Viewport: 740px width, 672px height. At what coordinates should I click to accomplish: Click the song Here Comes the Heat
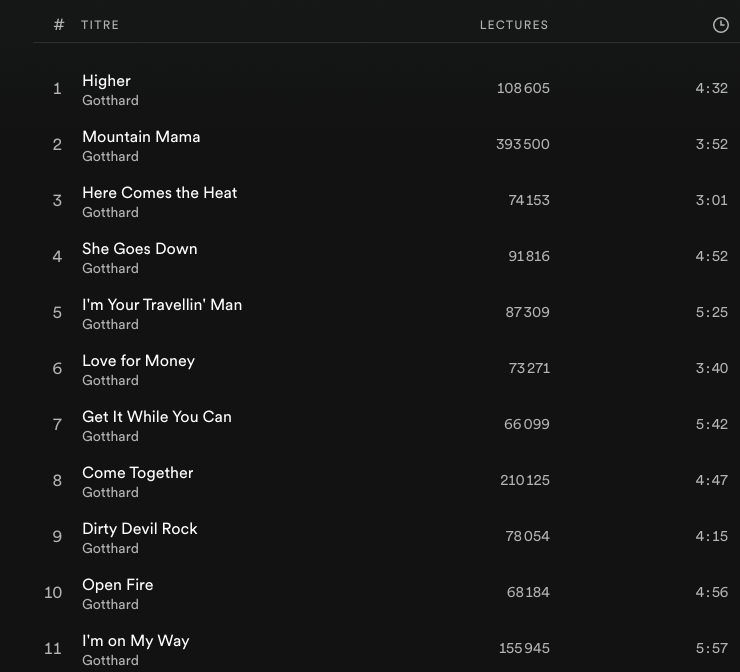pyautogui.click(x=160, y=193)
